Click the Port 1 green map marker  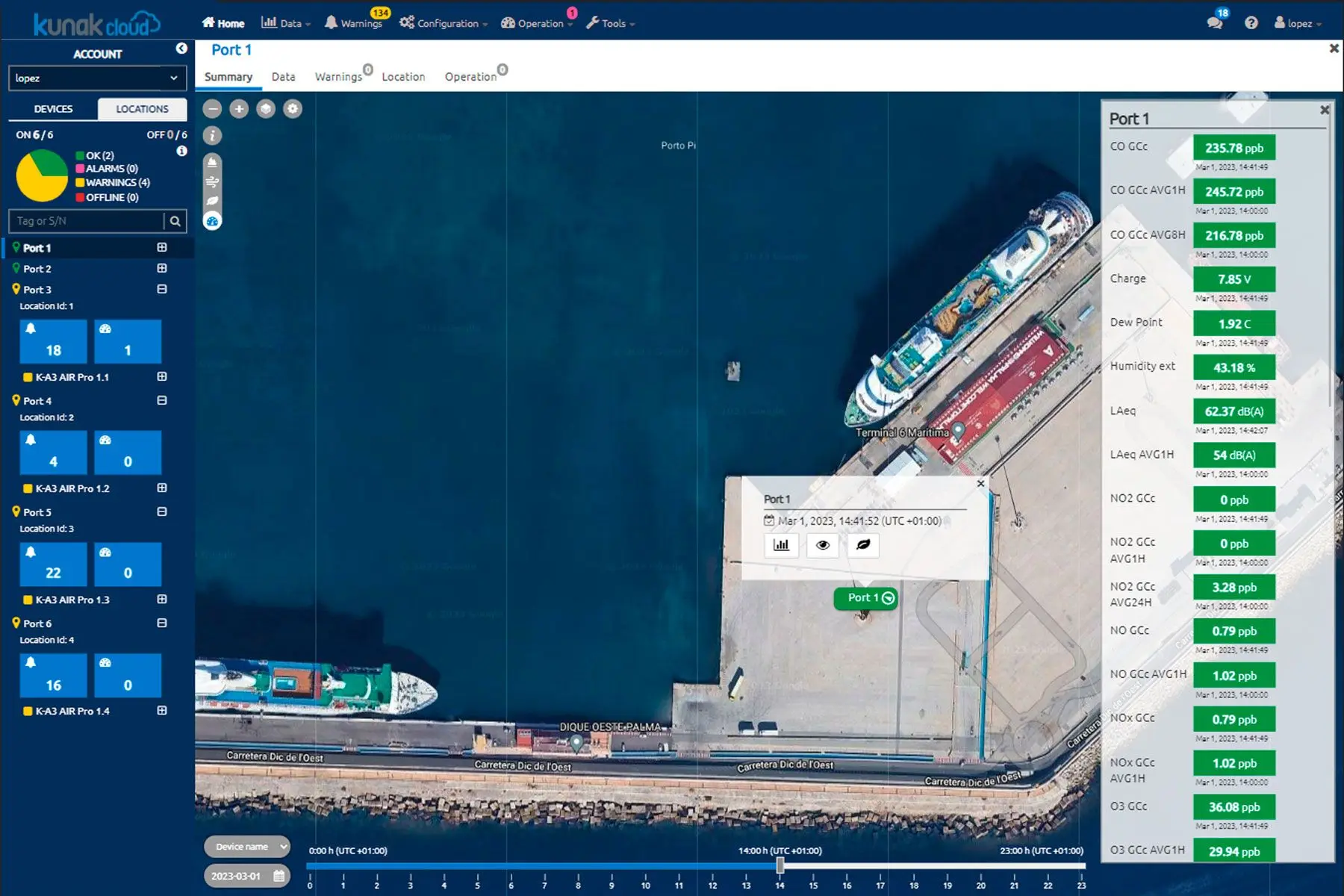865,598
